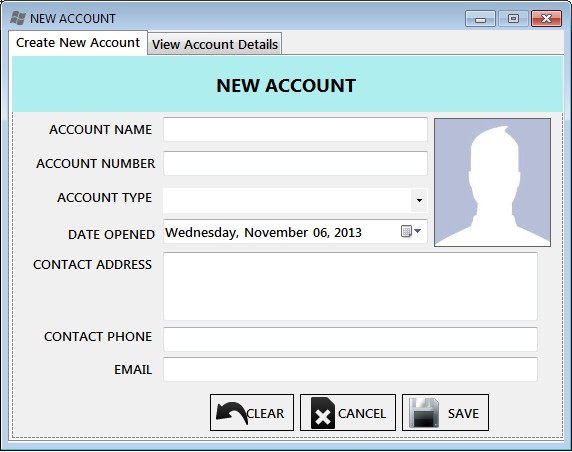Close the NEW ACCOUNT window
Image resolution: width=572 pixels, height=452 pixels.
click(x=546, y=19)
